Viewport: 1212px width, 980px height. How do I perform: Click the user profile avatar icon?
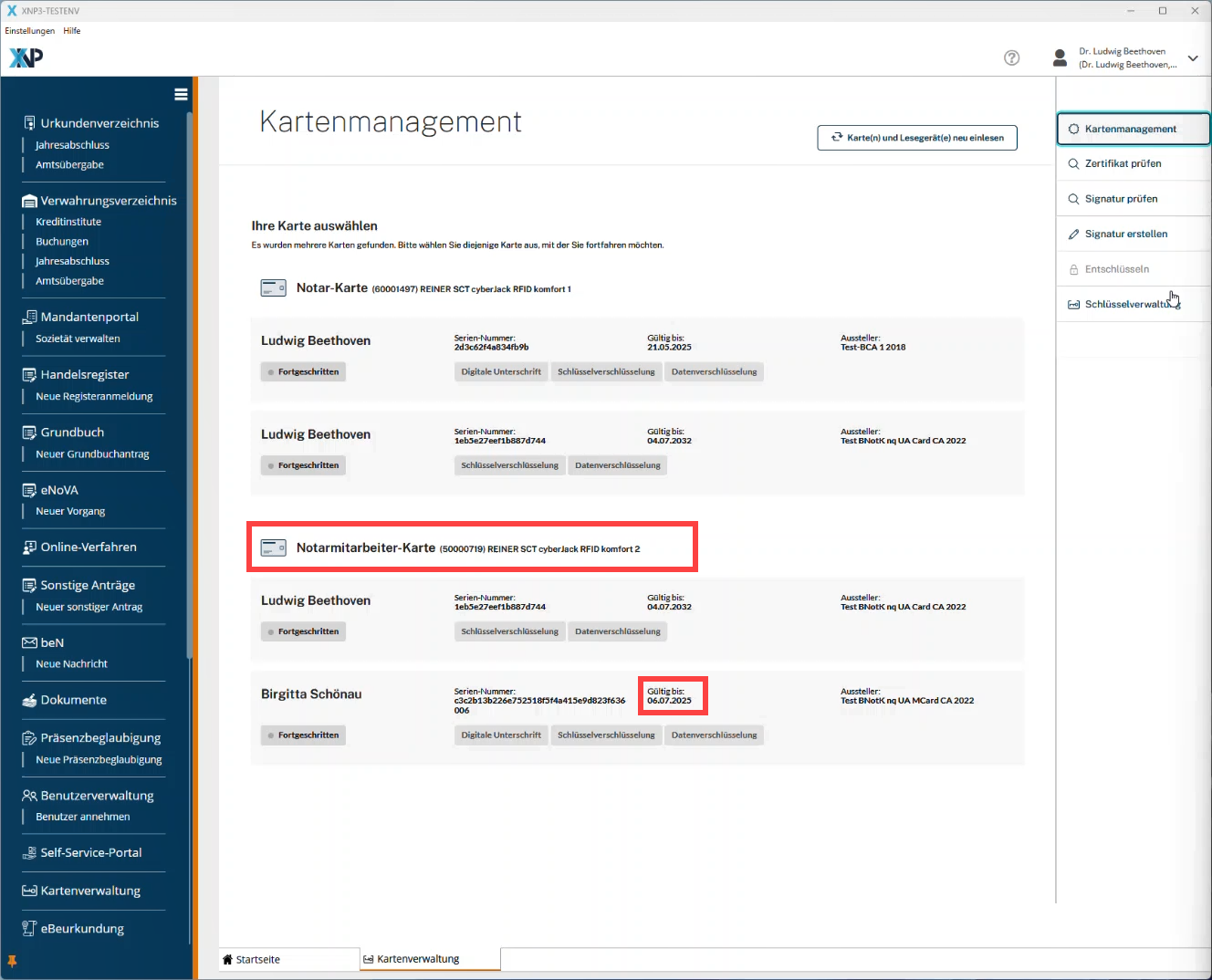pos(1060,57)
